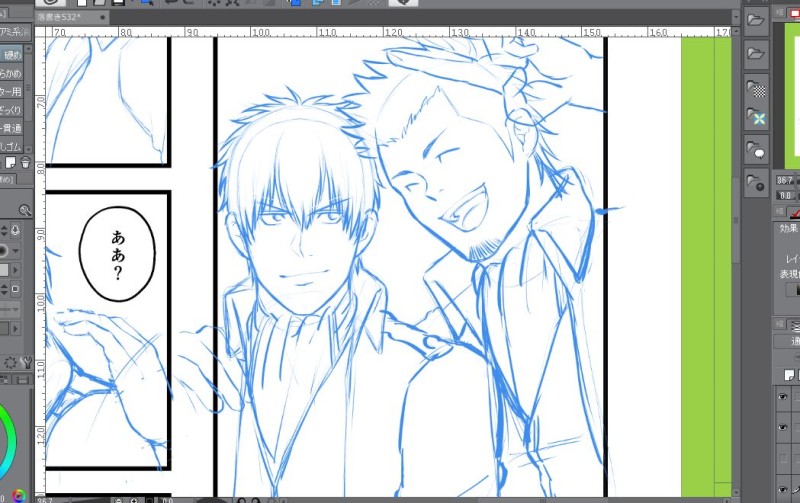
Task: Open the greyed-out dropdown in tool property
Action: [10, 309]
